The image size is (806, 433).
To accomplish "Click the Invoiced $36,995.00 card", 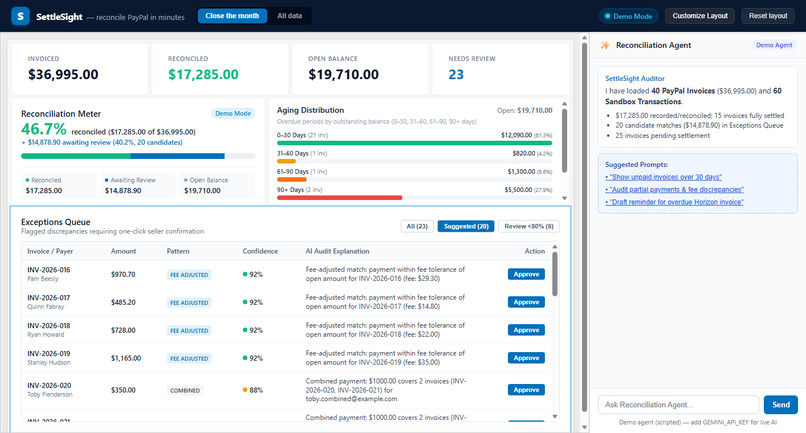I will pos(80,68).
